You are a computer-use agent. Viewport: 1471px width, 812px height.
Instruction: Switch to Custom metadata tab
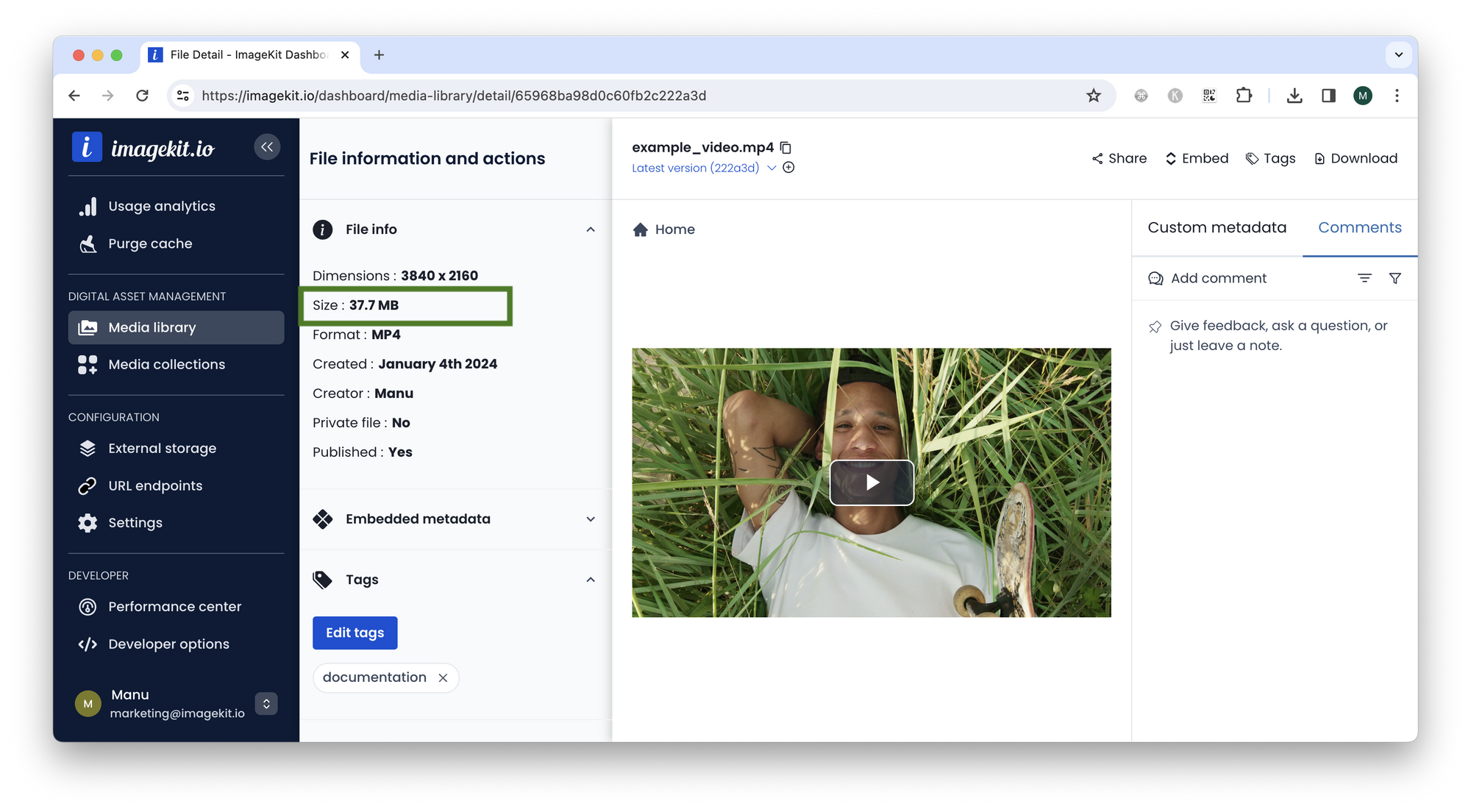[x=1217, y=228]
